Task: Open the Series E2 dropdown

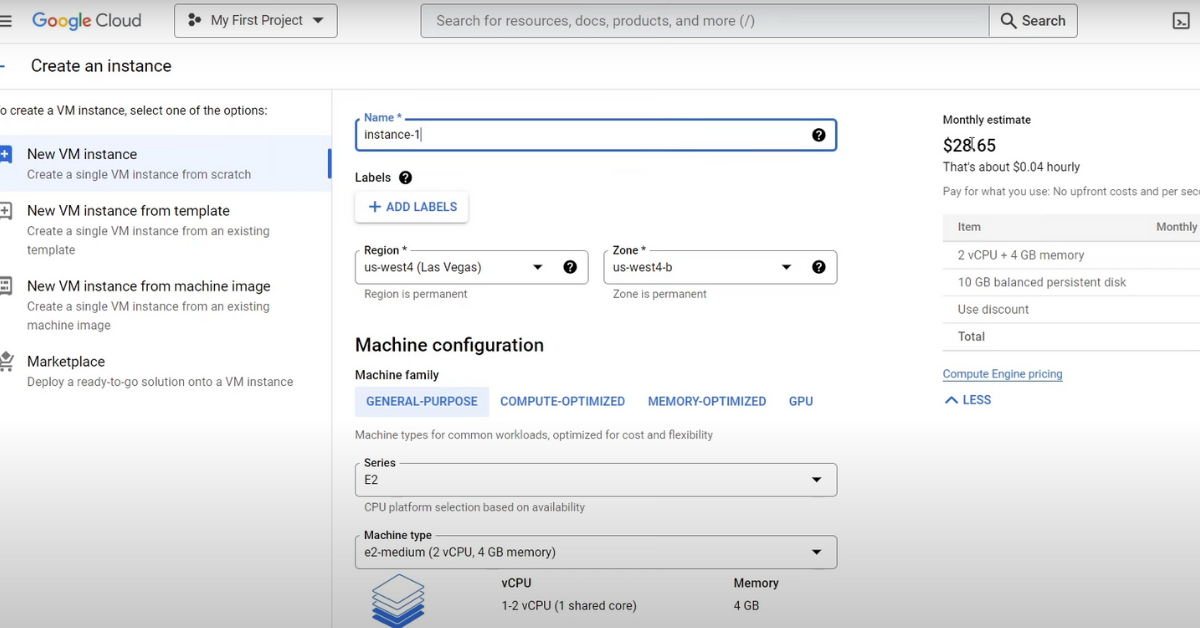Action: click(x=596, y=480)
